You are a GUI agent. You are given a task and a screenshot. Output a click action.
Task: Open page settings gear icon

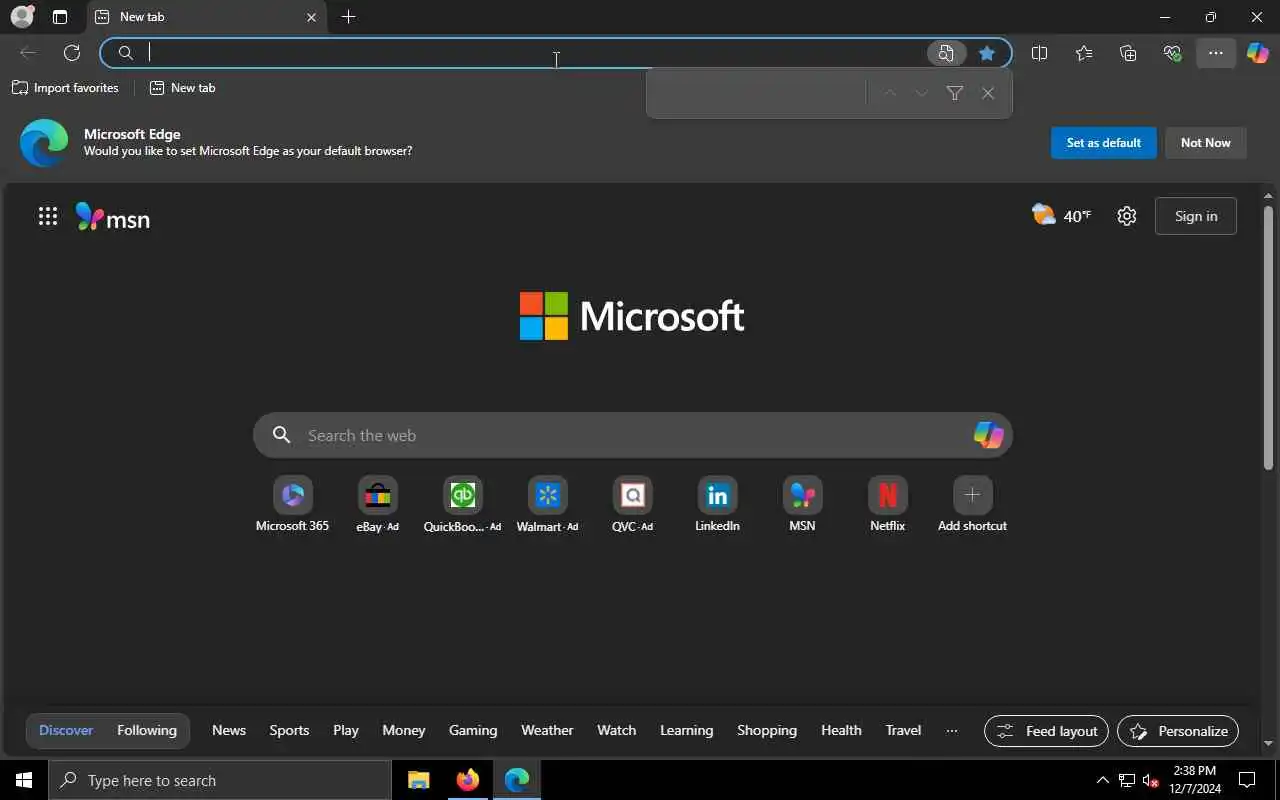[x=1127, y=216]
